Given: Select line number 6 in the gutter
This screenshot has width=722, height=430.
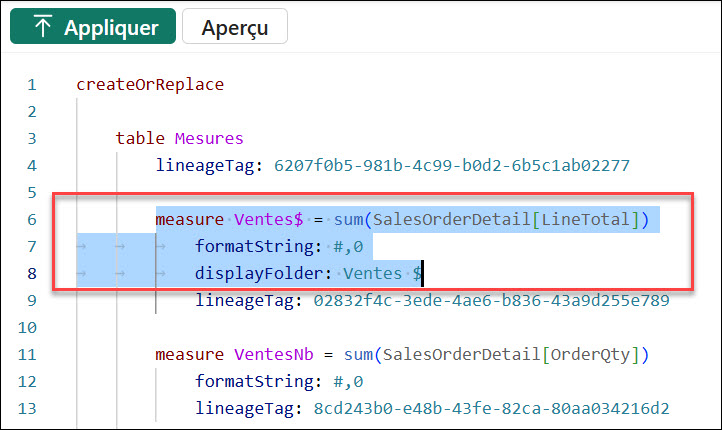Looking at the screenshot, I should click(32, 219).
